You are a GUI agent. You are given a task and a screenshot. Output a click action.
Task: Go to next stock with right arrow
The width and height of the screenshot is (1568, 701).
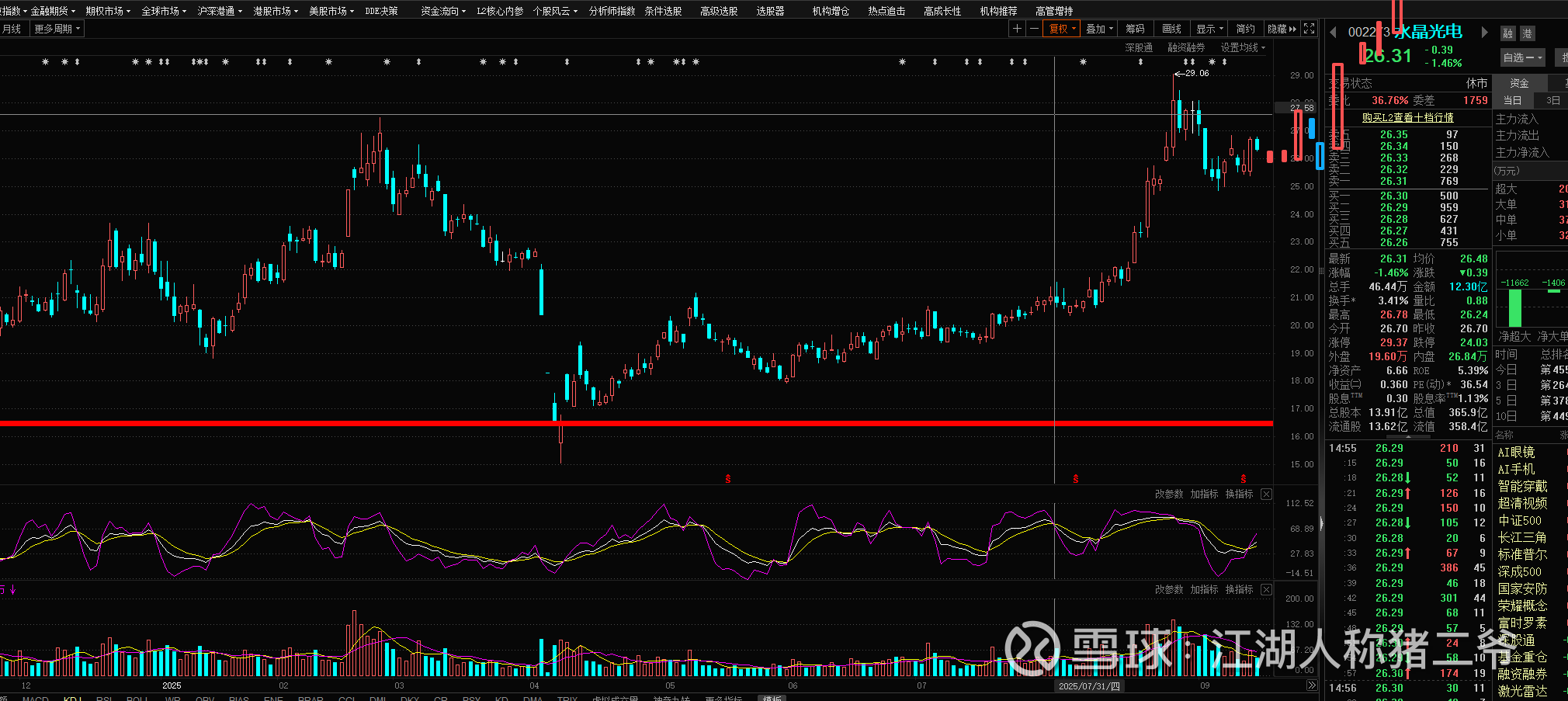tap(1484, 33)
